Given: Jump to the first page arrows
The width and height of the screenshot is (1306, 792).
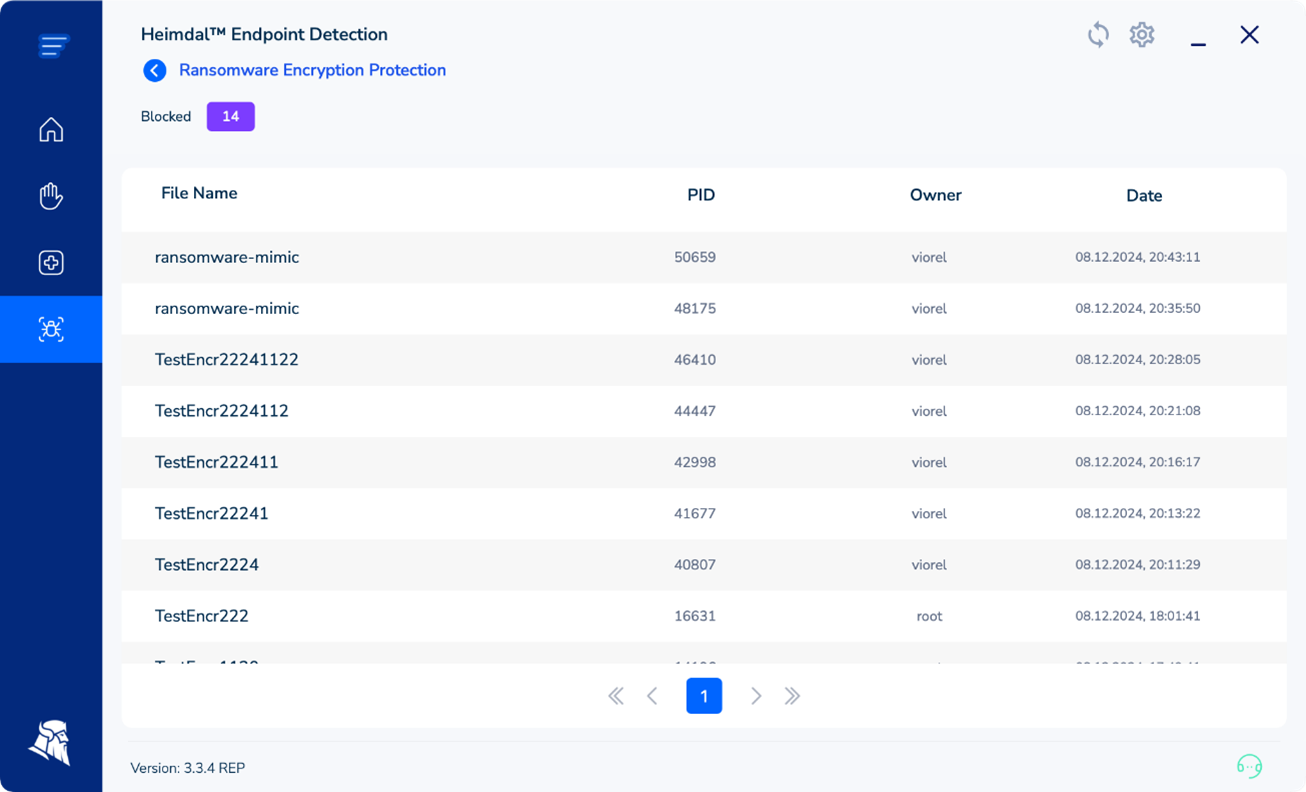Looking at the screenshot, I should pos(616,696).
